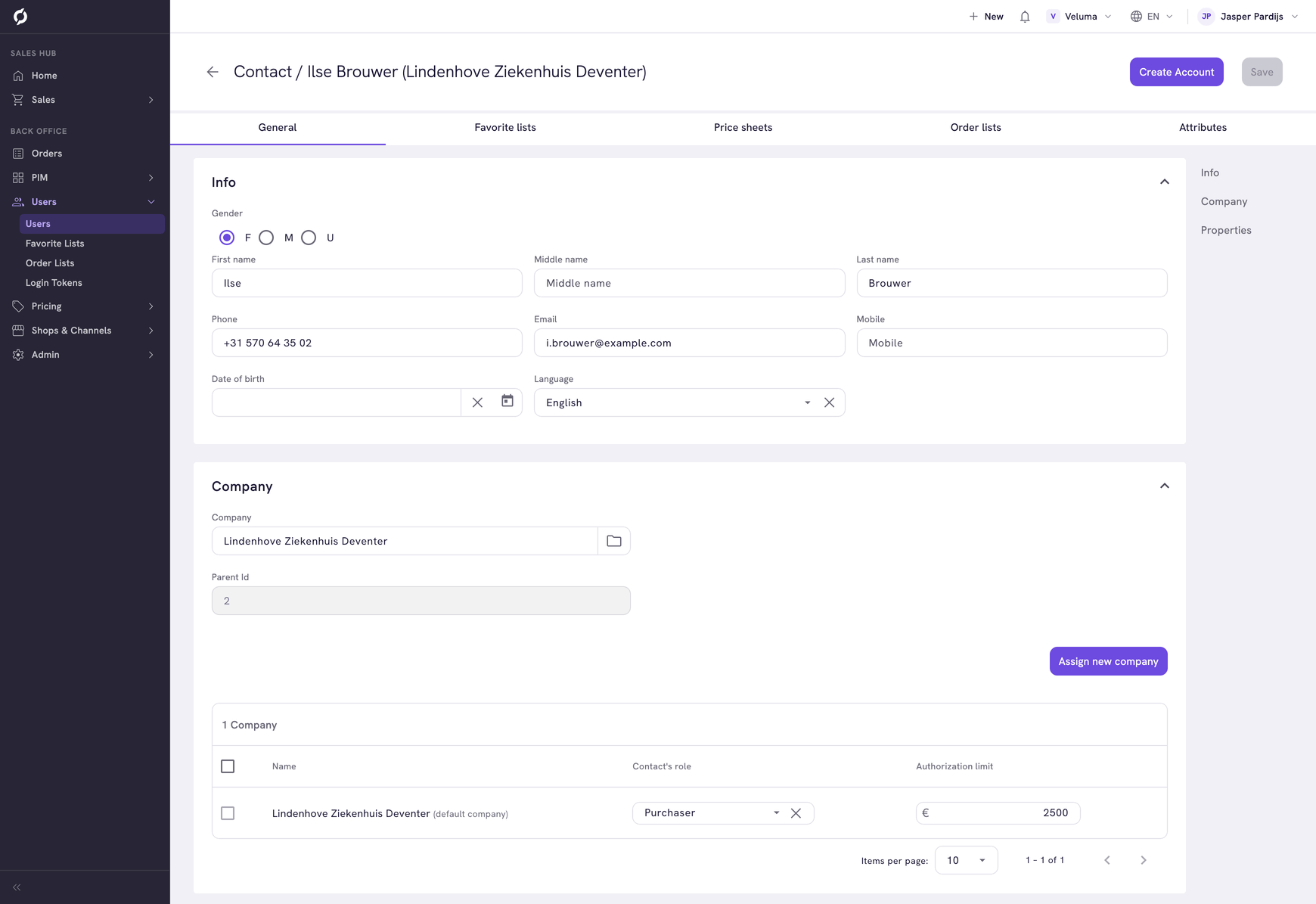Click Assign new company button
1316x904 pixels.
pos(1108,661)
